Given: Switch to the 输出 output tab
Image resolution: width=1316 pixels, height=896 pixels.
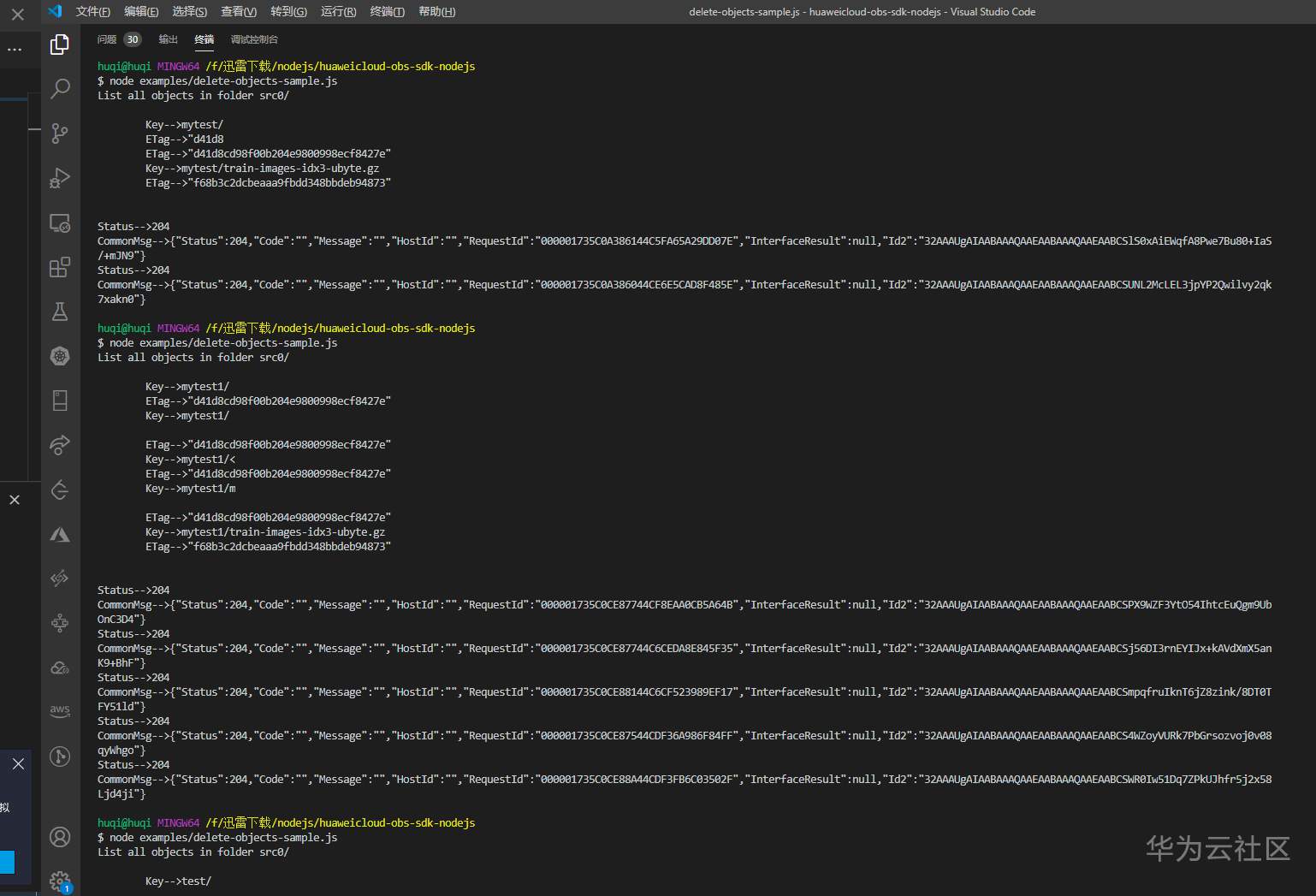Looking at the screenshot, I should [169, 39].
